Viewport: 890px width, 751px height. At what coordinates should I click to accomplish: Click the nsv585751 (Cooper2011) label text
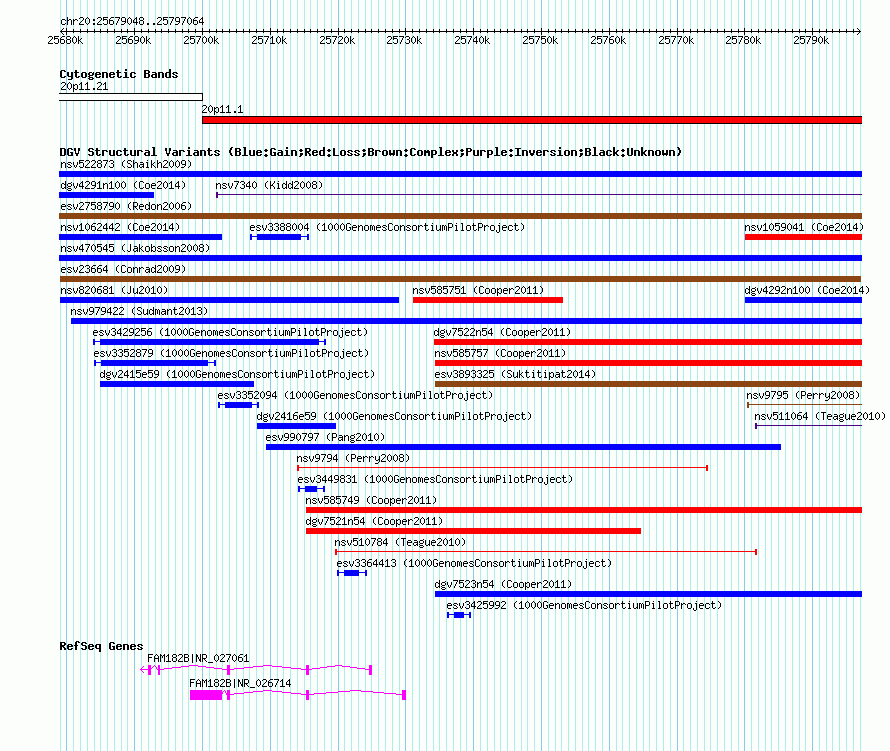tap(478, 290)
